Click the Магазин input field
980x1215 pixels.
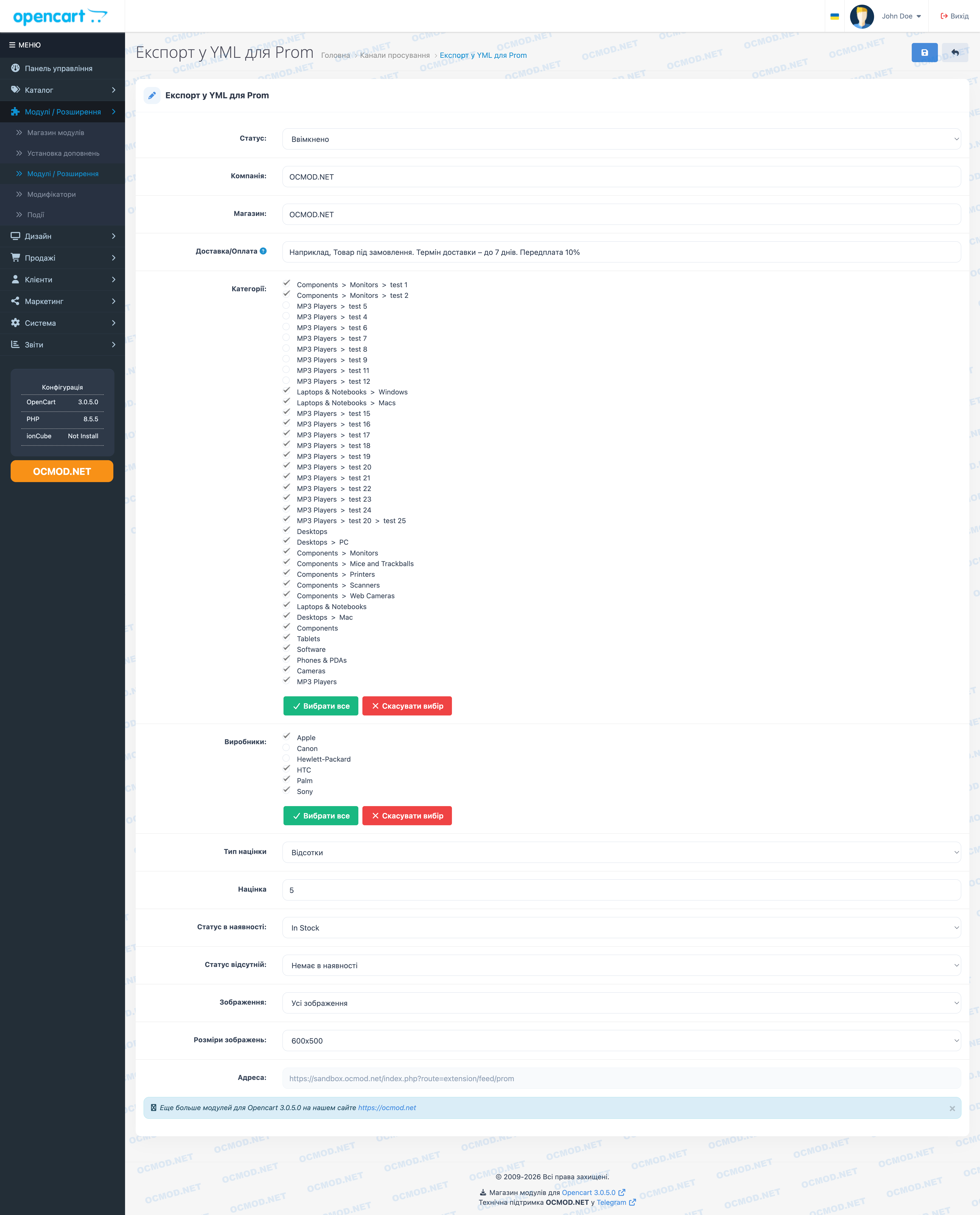click(621, 214)
